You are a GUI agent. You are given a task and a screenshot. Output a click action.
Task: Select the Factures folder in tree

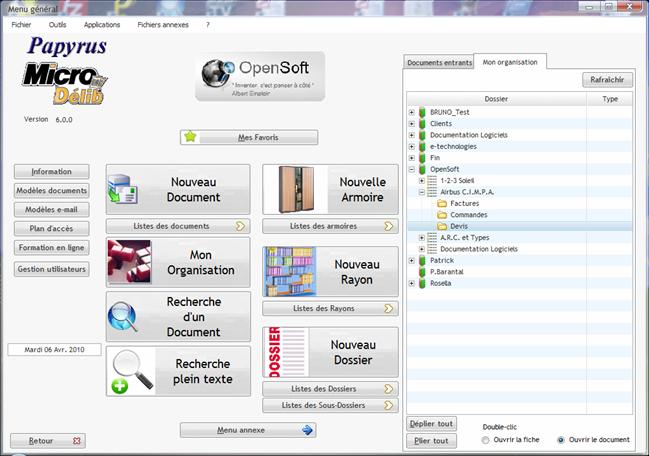(465, 203)
